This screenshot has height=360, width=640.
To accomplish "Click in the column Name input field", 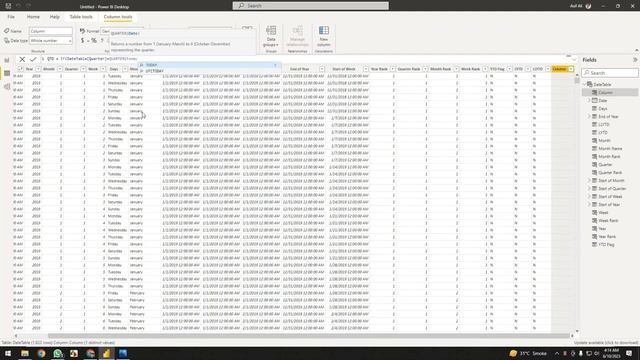I will (51, 31).
